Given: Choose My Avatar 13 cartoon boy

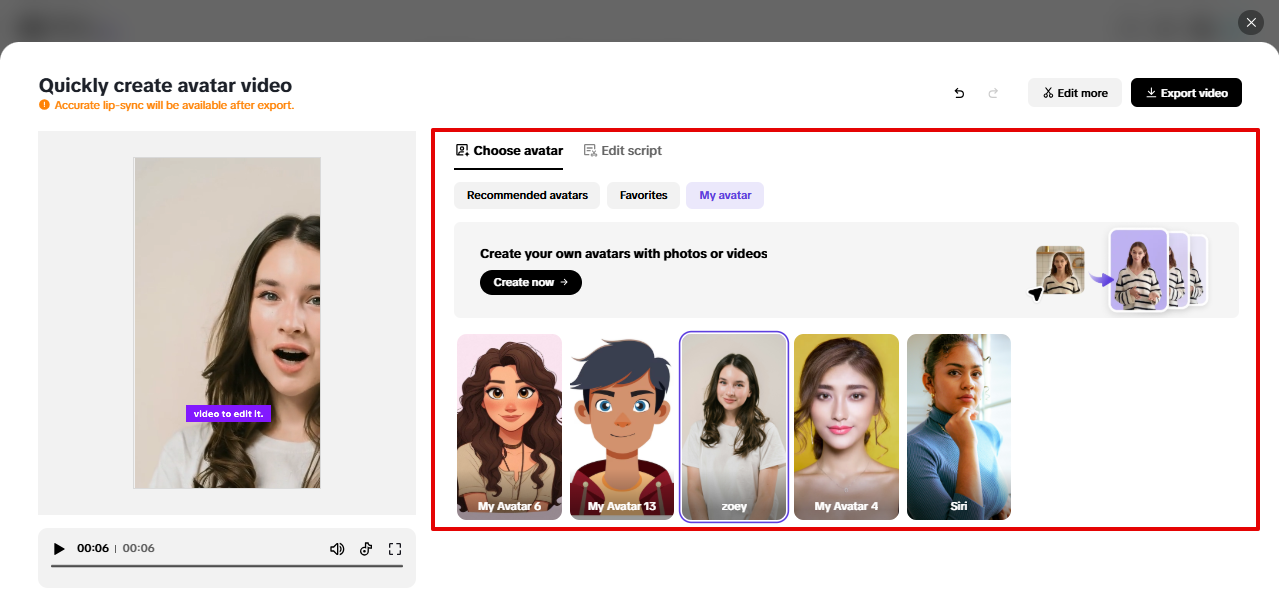Looking at the screenshot, I should pos(622,426).
